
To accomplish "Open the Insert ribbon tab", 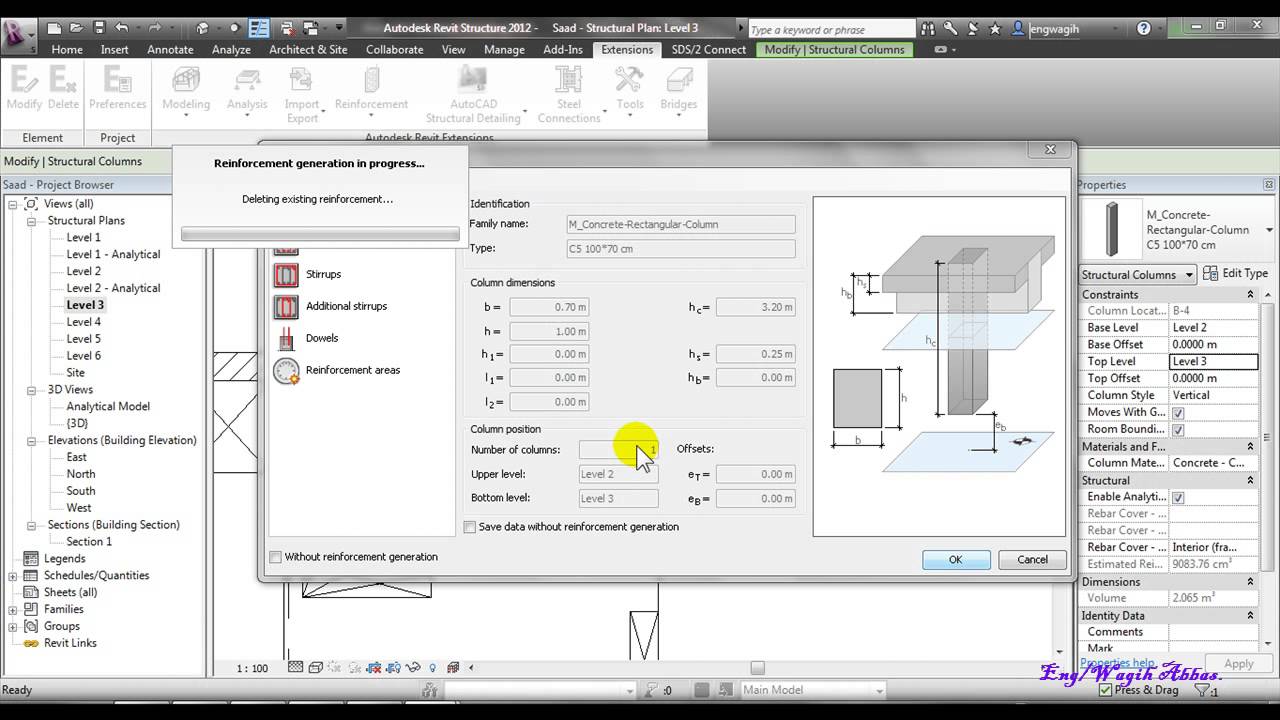I will coord(114,49).
